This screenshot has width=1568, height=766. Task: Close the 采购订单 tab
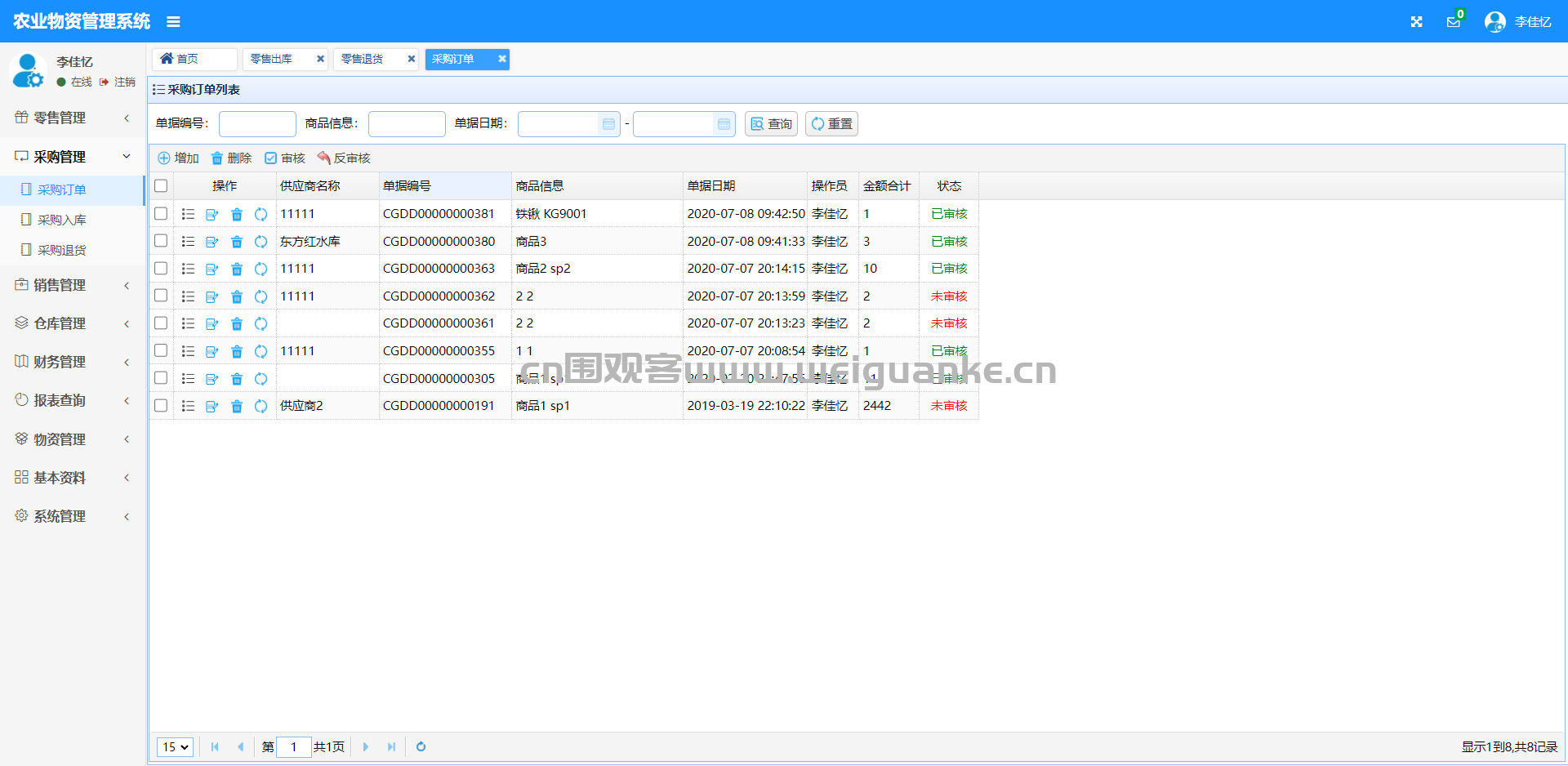[502, 59]
